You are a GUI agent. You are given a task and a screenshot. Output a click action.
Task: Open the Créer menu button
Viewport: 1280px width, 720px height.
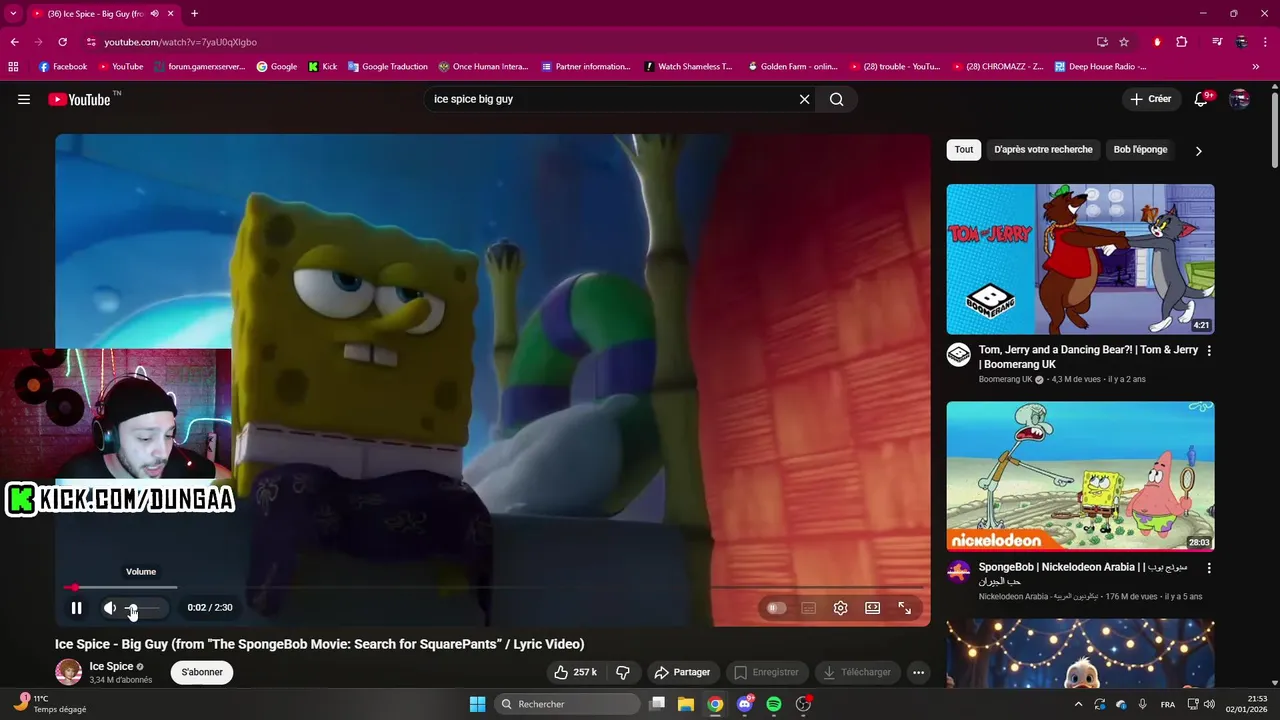[x=1150, y=99]
